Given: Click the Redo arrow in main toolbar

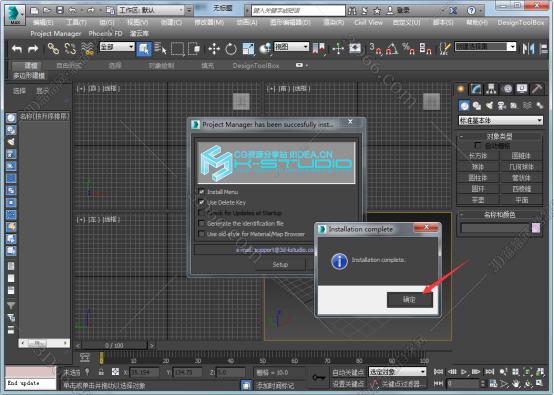Looking at the screenshot, I should 33,48.
